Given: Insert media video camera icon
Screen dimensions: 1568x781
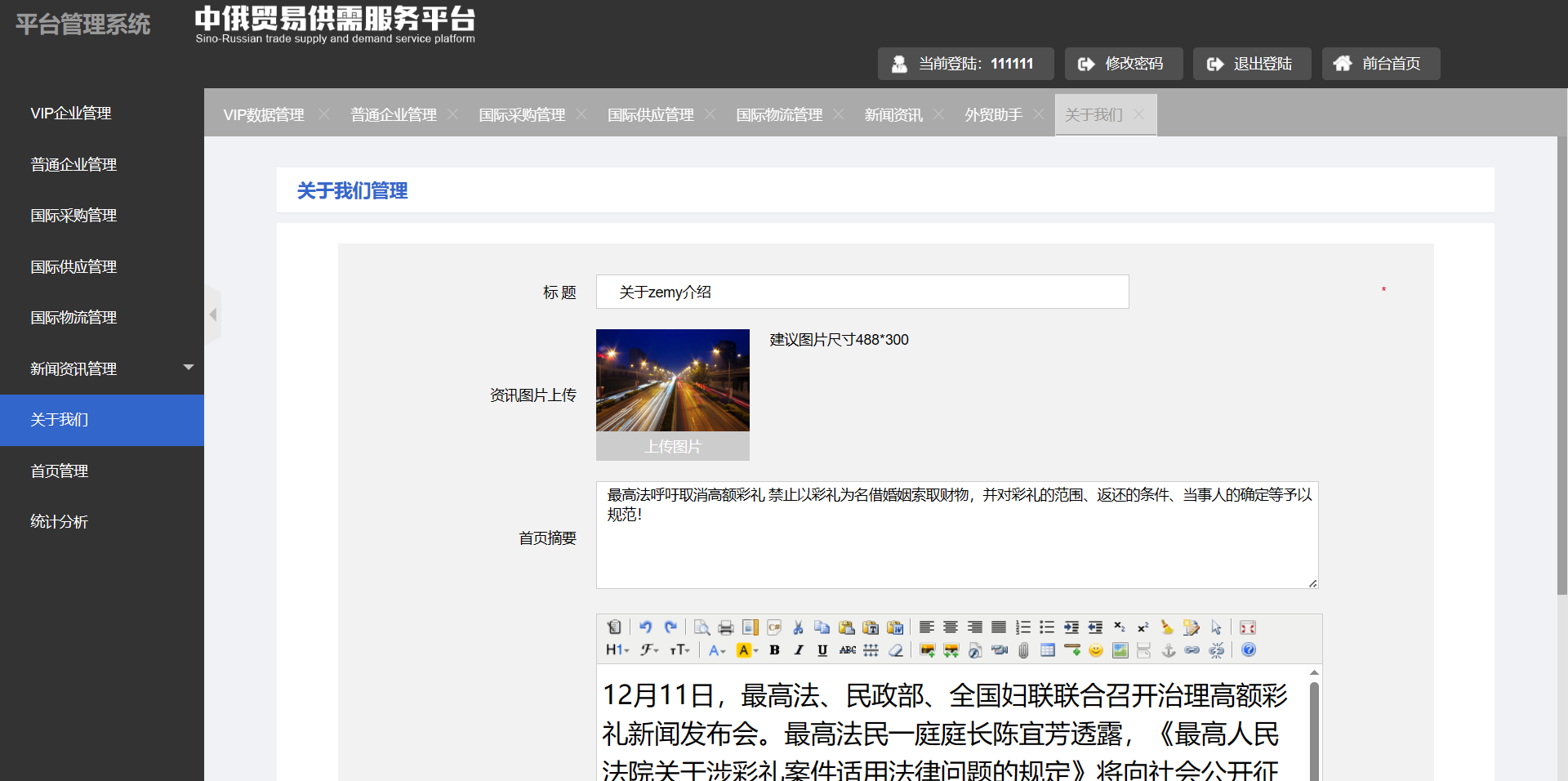Looking at the screenshot, I should pyautogui.click(x=1000, y=650).
